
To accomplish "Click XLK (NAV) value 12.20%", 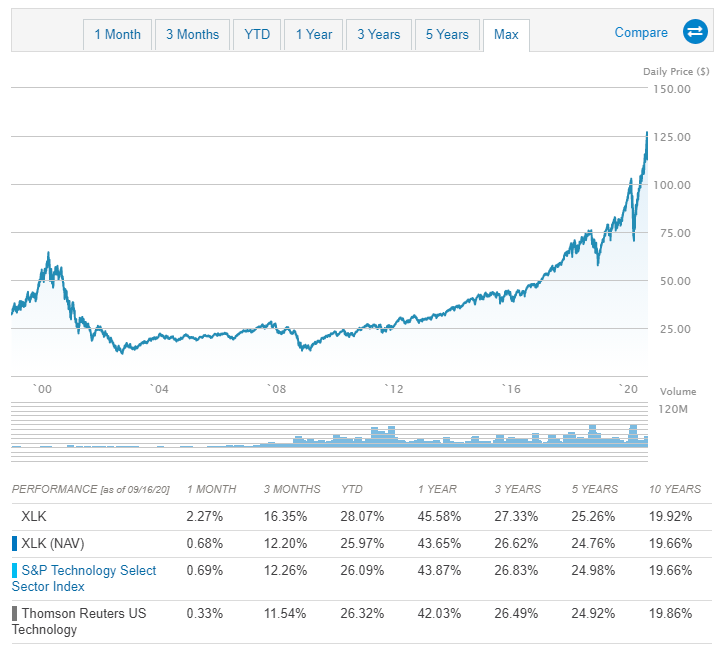I will point(285,543).
